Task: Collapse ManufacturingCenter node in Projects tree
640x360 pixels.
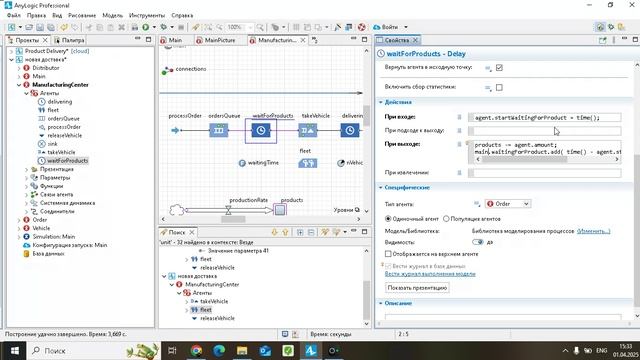Action: pos(19,85)
